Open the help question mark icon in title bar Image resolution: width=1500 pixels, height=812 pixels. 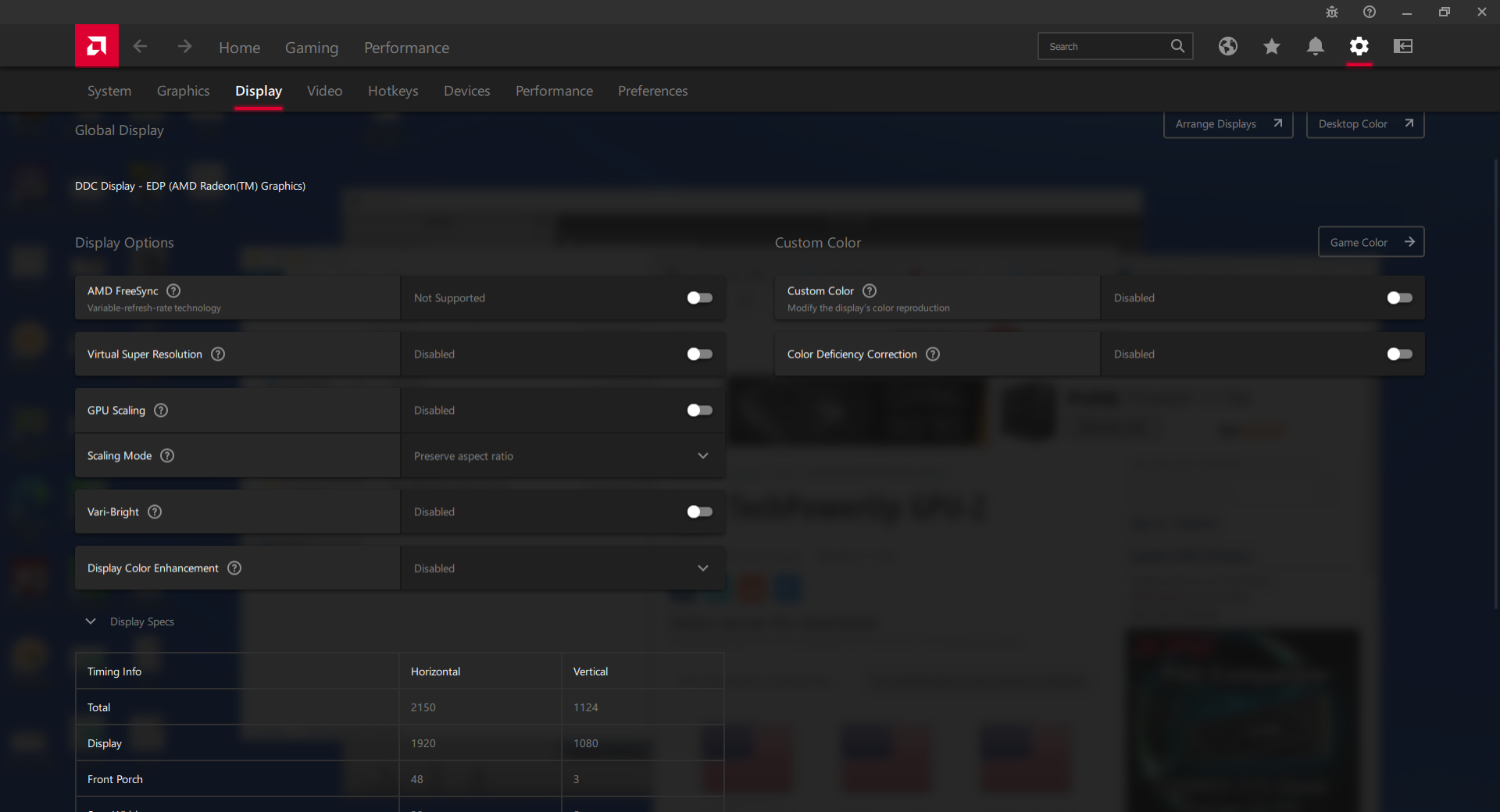(x=1370, y=12)
